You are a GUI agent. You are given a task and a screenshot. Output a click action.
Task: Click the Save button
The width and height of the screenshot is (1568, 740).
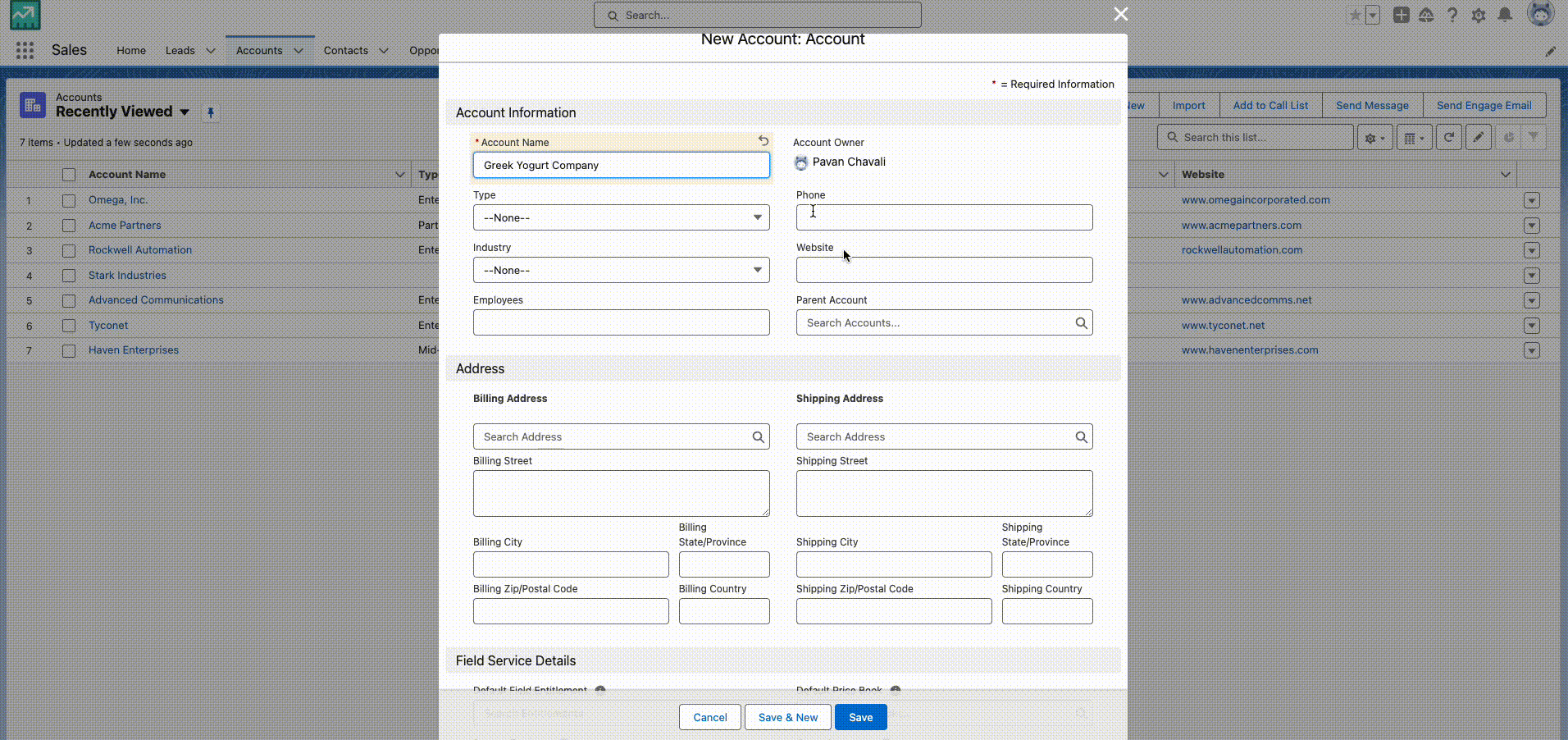tap(860, 717)
